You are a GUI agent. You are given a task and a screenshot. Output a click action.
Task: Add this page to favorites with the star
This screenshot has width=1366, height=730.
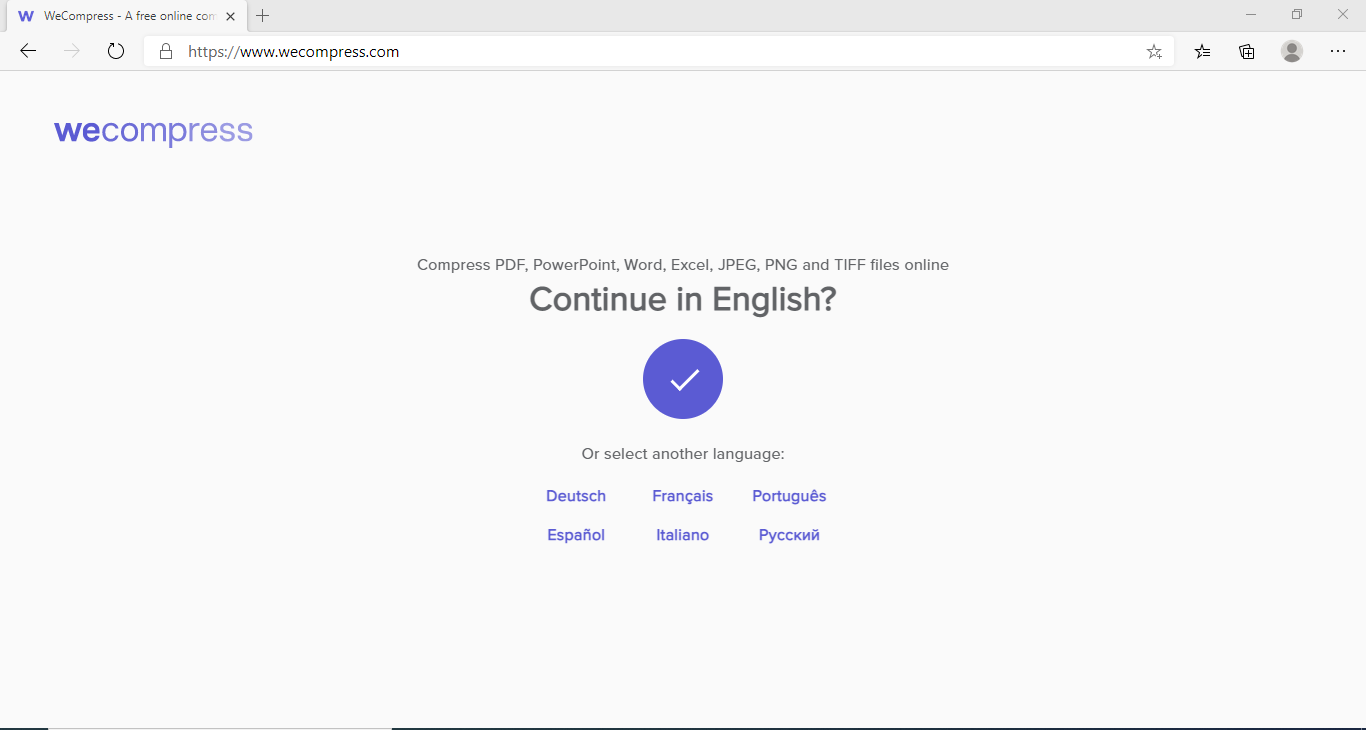[1154, 51]
